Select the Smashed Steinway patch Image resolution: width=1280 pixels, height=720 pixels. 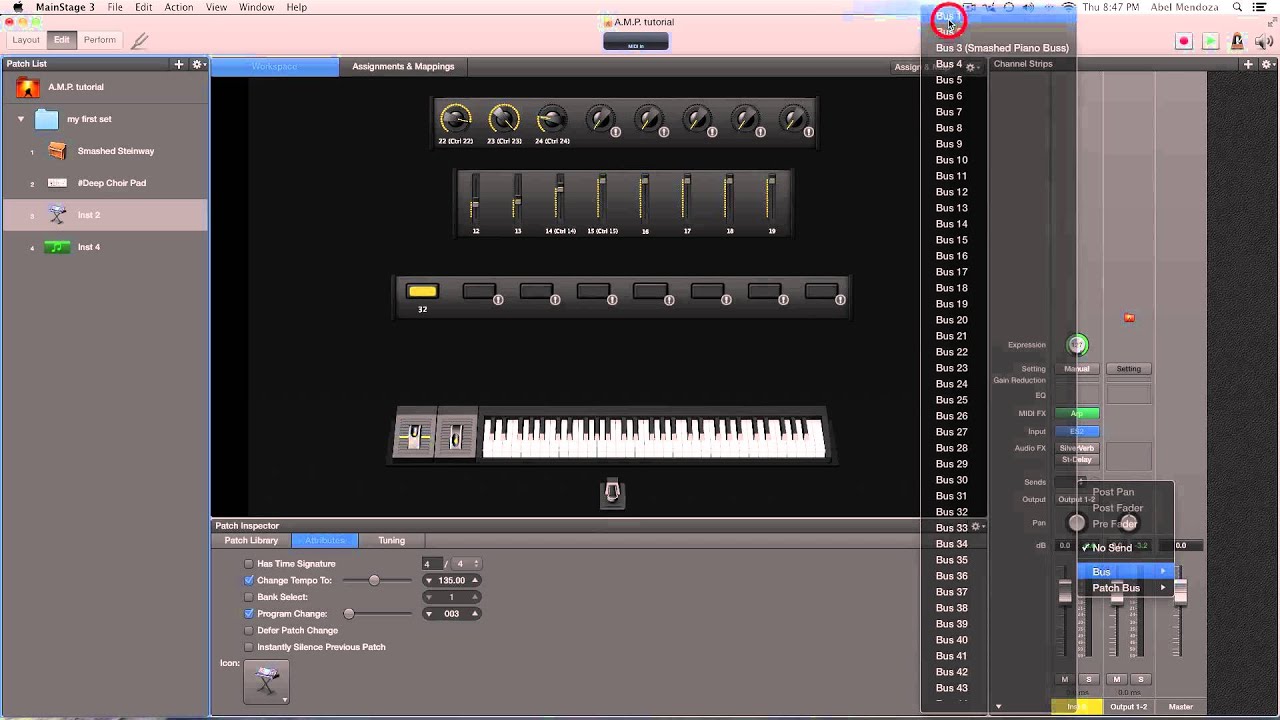tap(104, 151)
